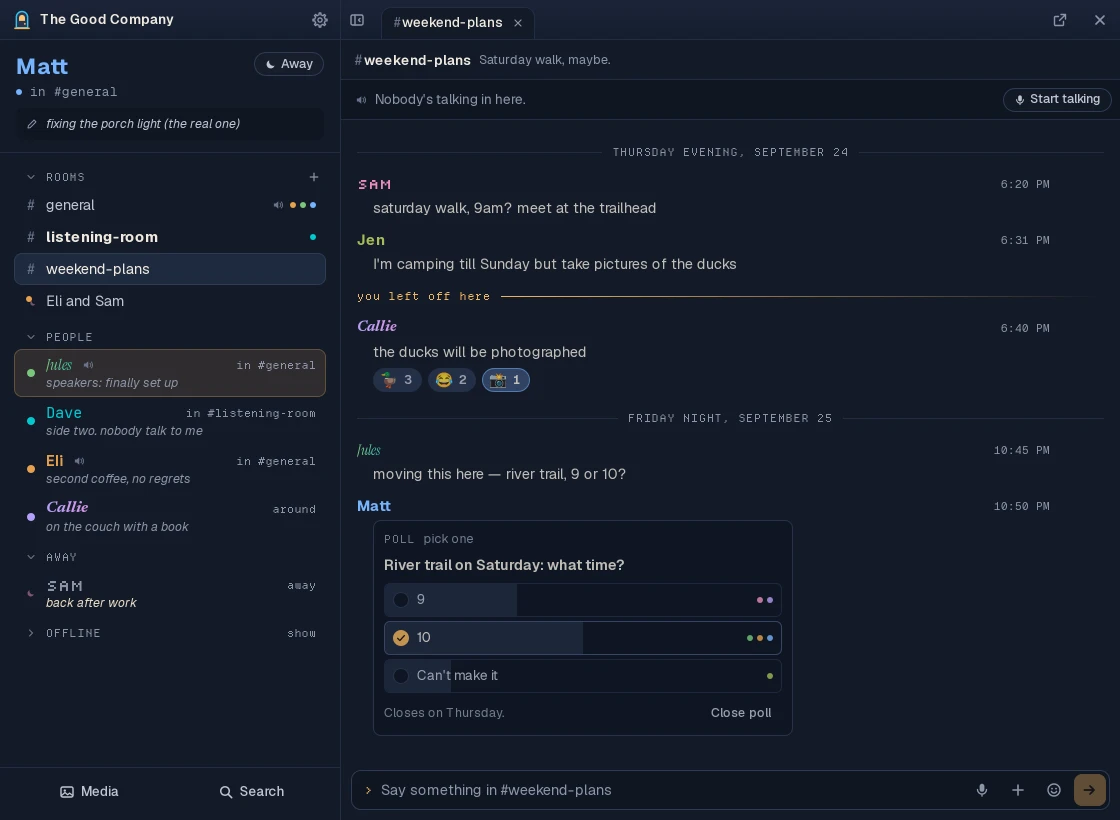This screenshot has height=820, width=1120.
Task: Click speaker icon next to Jules
Action: [89, 365]
